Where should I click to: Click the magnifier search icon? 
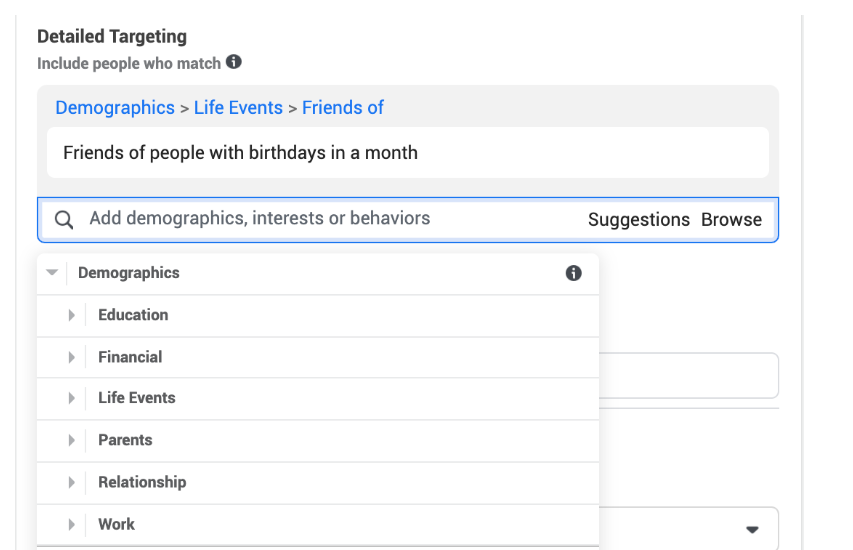[x=64, y=220]
